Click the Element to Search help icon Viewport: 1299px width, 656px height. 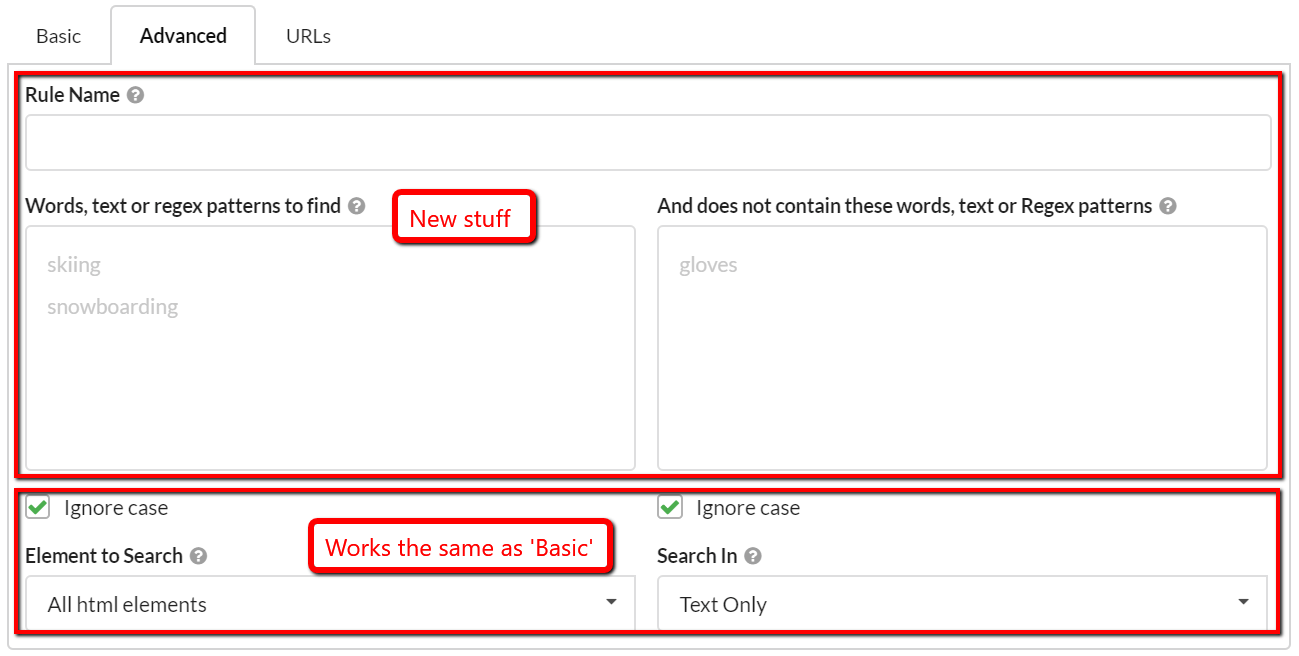198,556
